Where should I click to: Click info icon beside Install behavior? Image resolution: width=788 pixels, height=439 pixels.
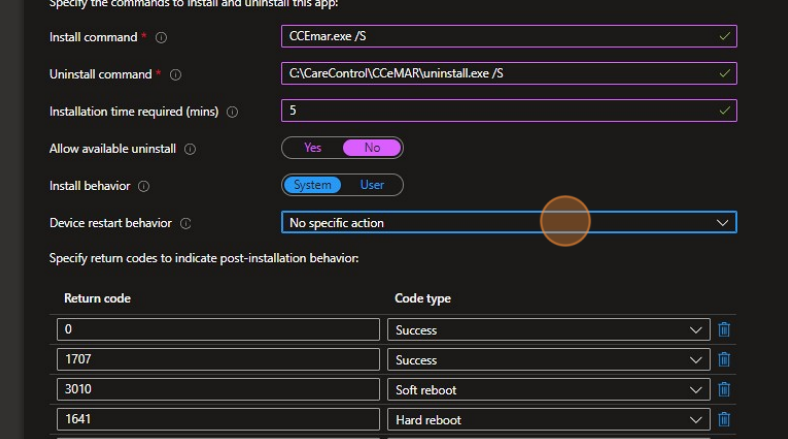(143, 186)
